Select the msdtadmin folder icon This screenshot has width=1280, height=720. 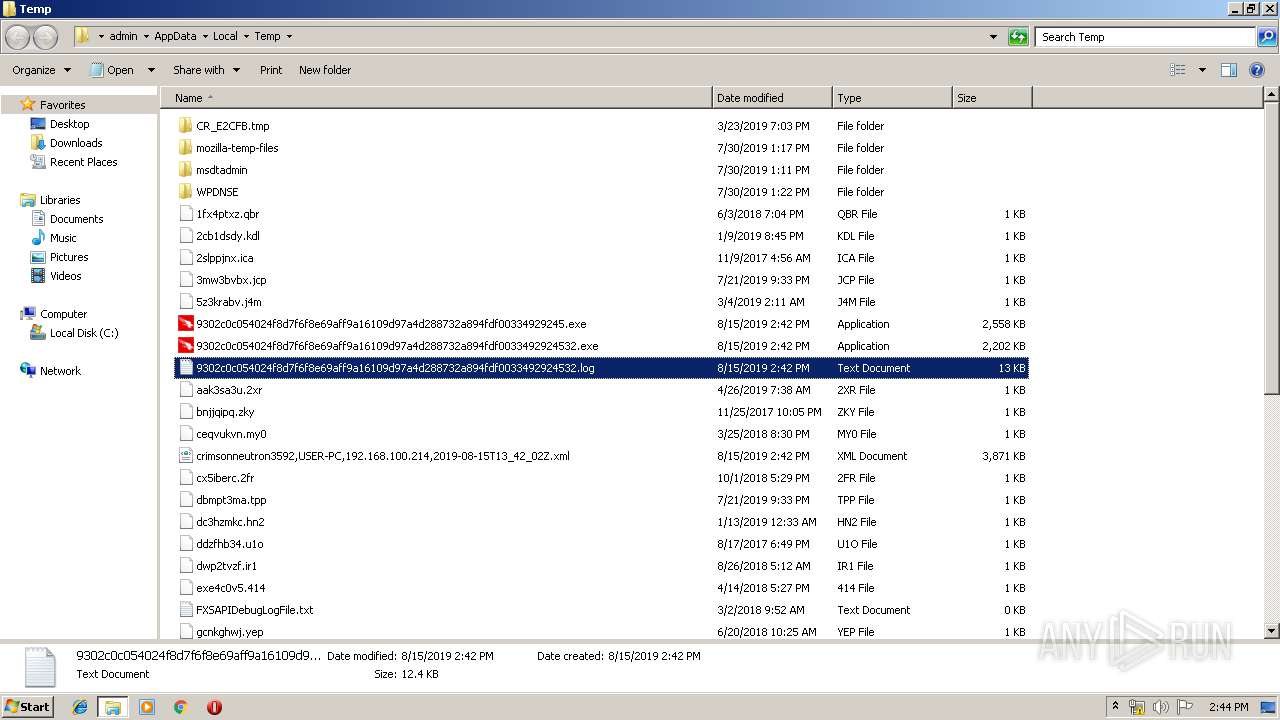pos(185,170)
